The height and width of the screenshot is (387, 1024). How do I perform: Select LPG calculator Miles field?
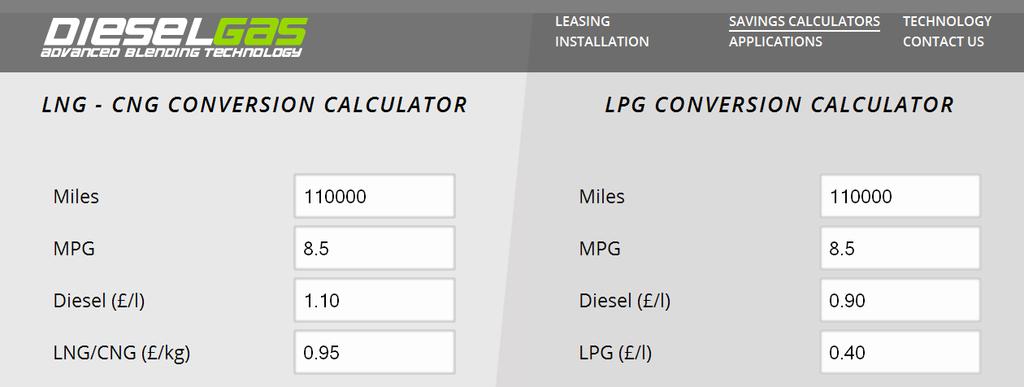point(900,196)
